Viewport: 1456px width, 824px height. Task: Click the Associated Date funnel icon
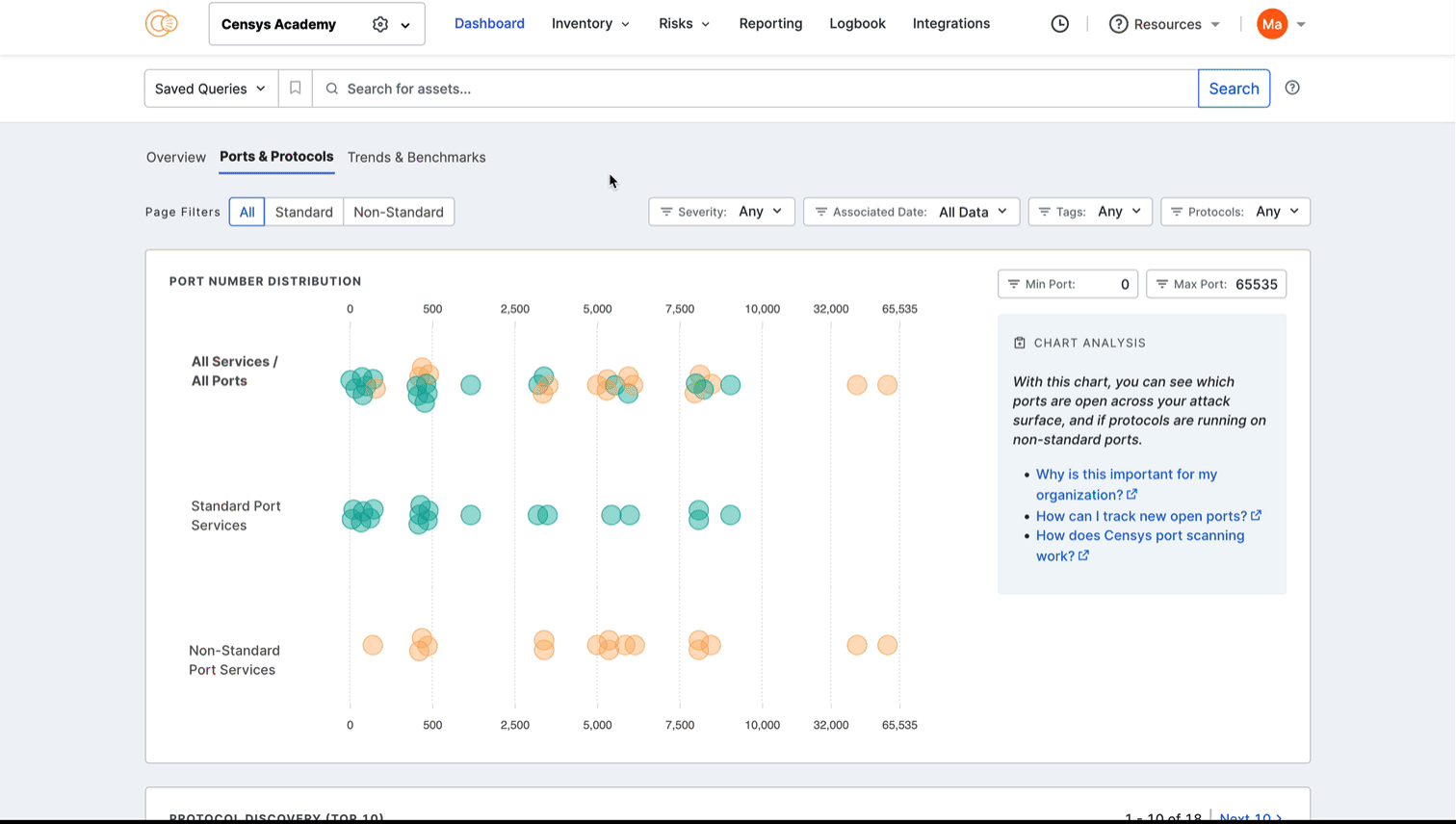click(x=820, y=212)
